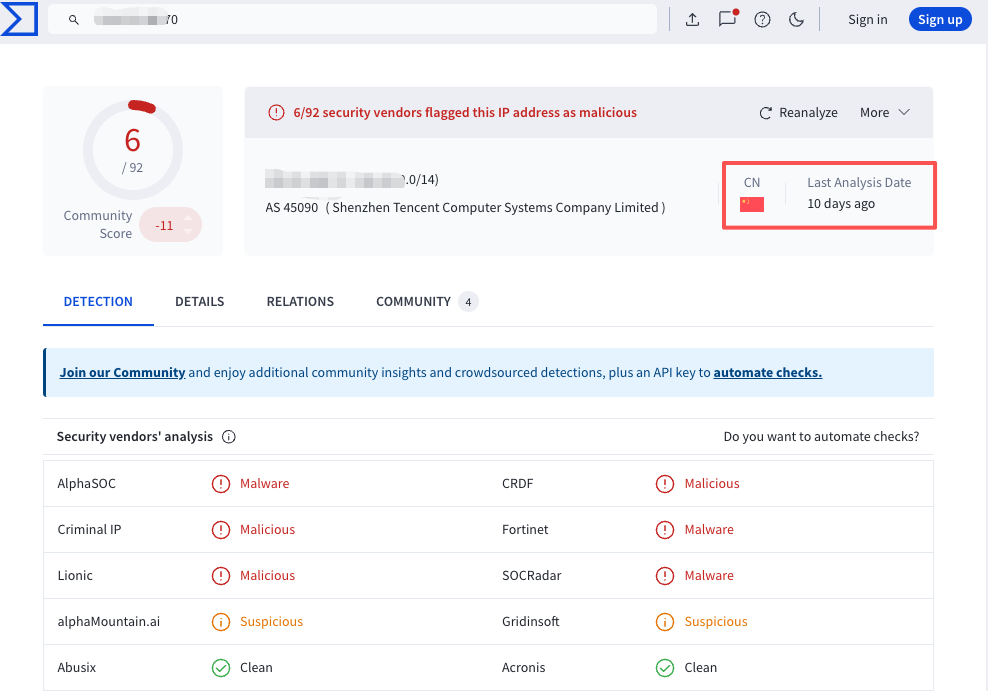Image resolution: width=988 pixels, height=691 pixels.
Task: Upvote the community score with the up arrow
Action: click(187, 218)
